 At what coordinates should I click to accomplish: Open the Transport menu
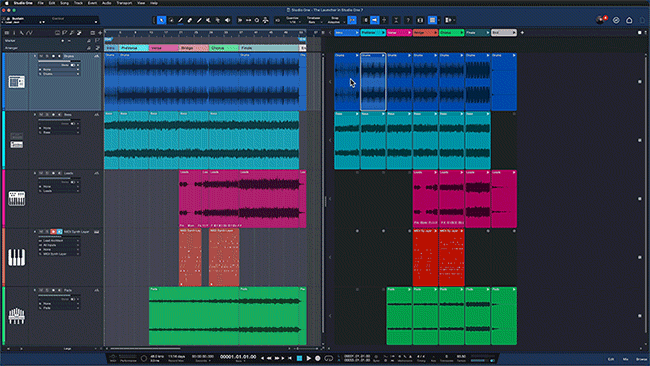coord(124,3)
